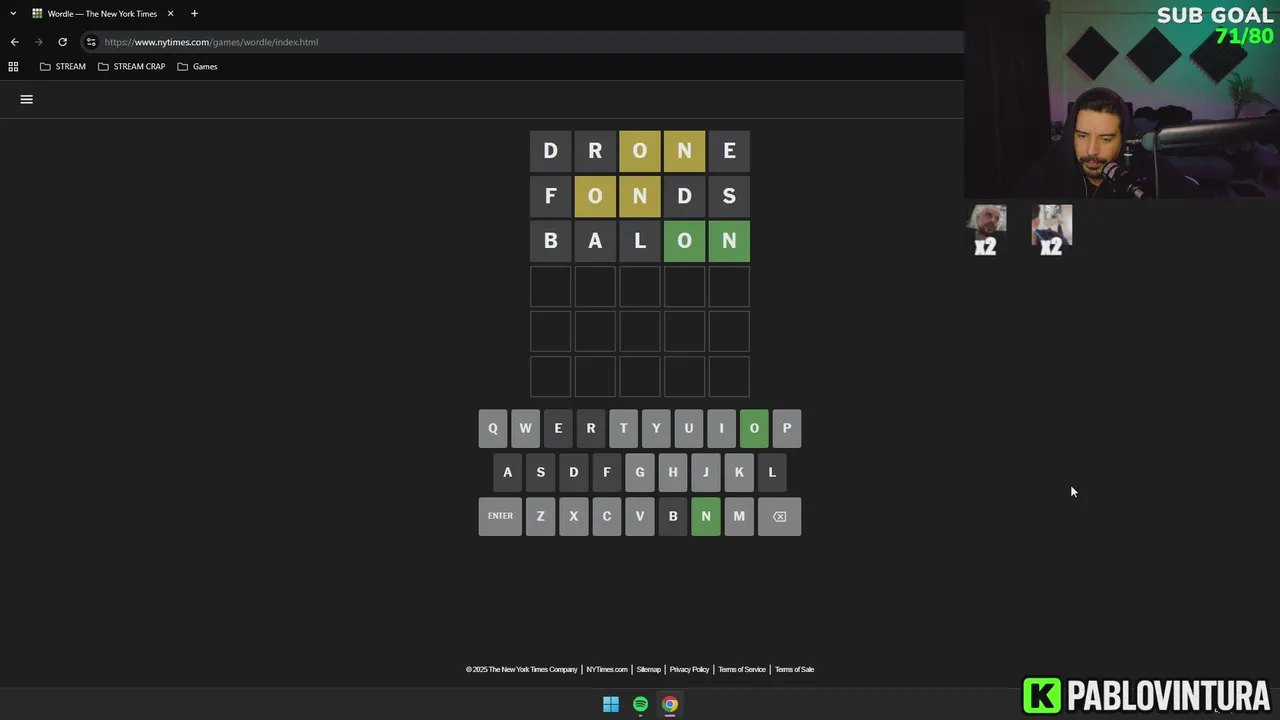Tap the F key on keyboard

[x=606, y=472]
